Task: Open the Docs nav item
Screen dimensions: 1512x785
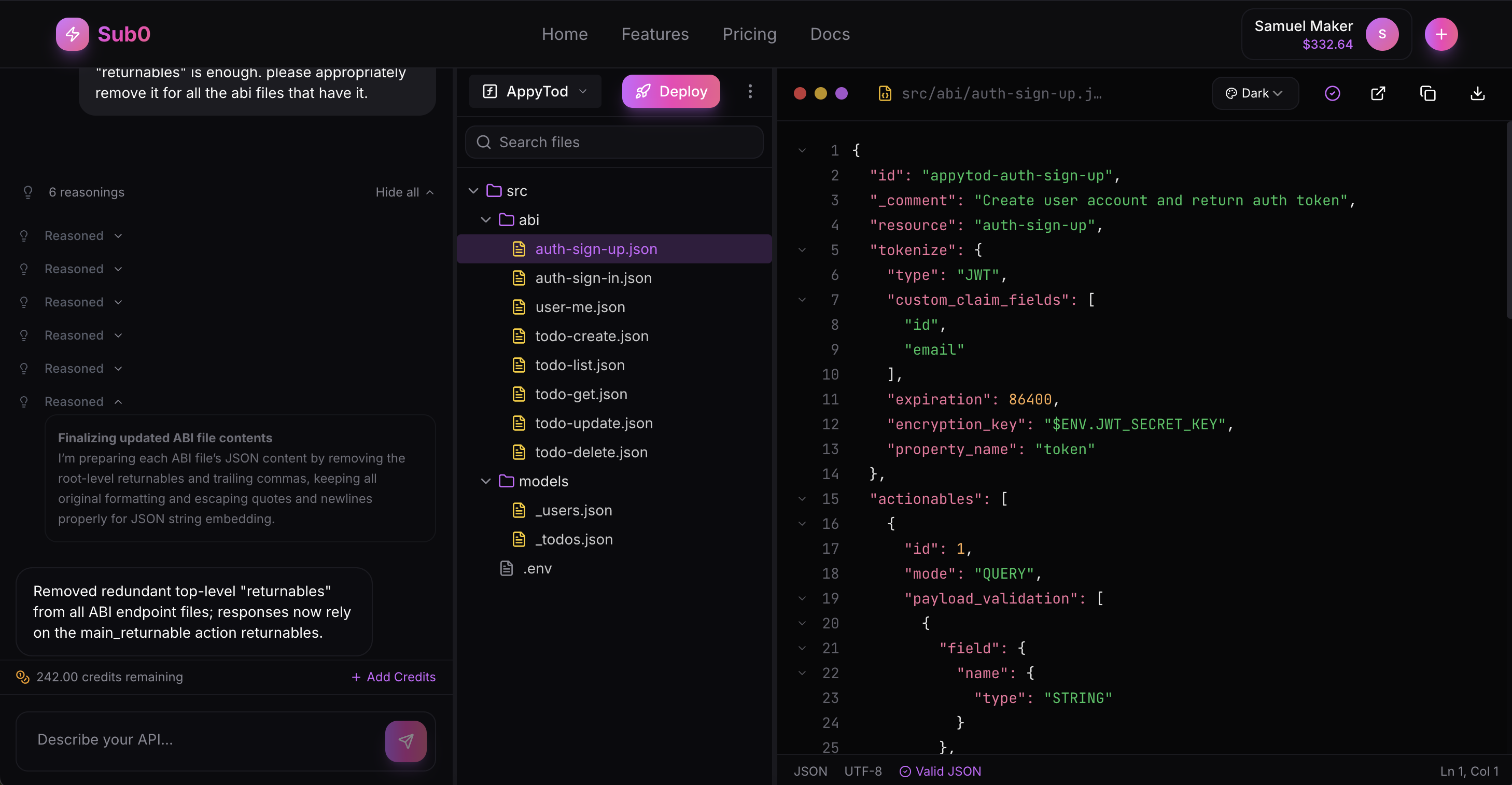Action: (829, 34)
